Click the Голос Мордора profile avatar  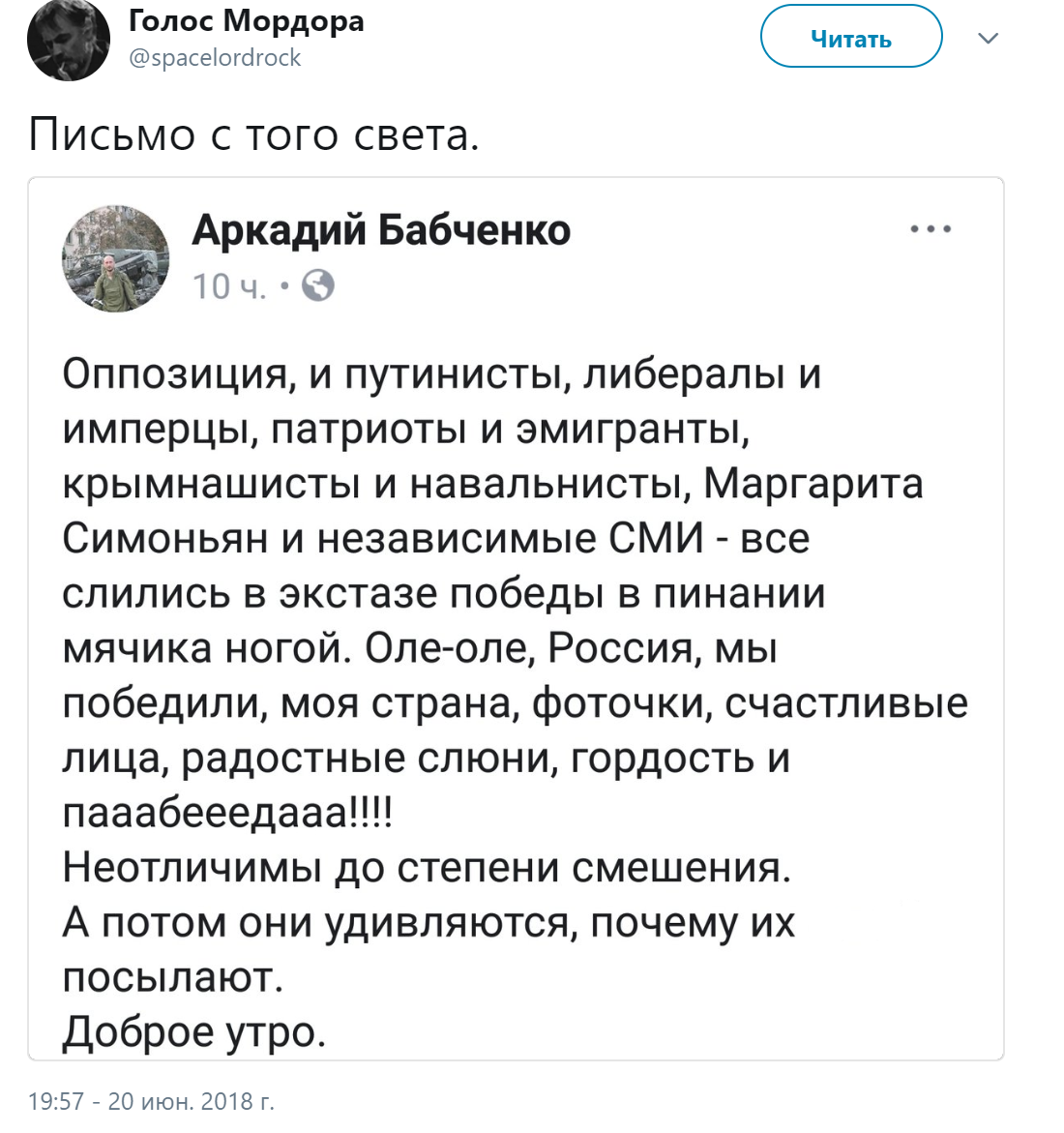pyautogui.click(x=69, y=41)
